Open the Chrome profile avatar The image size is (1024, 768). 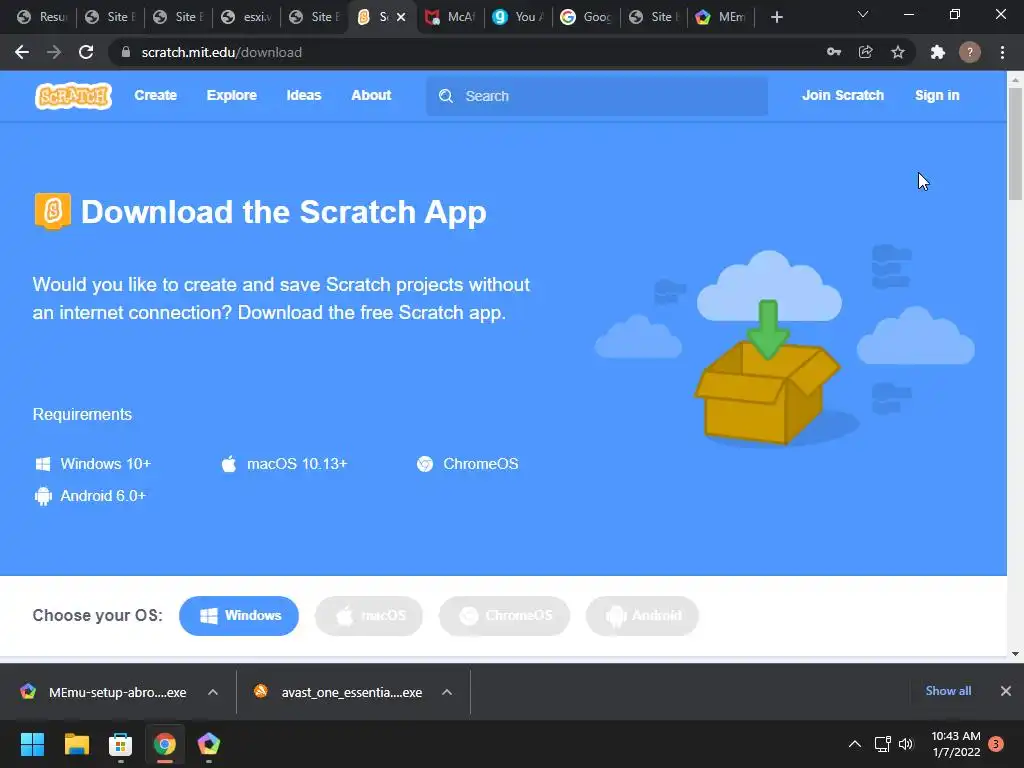(x=970, y=52)
